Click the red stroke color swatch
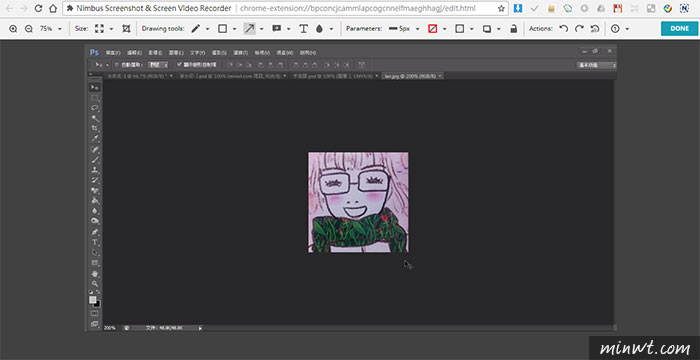This screenshot has height=360, width=700. [432, 29]
